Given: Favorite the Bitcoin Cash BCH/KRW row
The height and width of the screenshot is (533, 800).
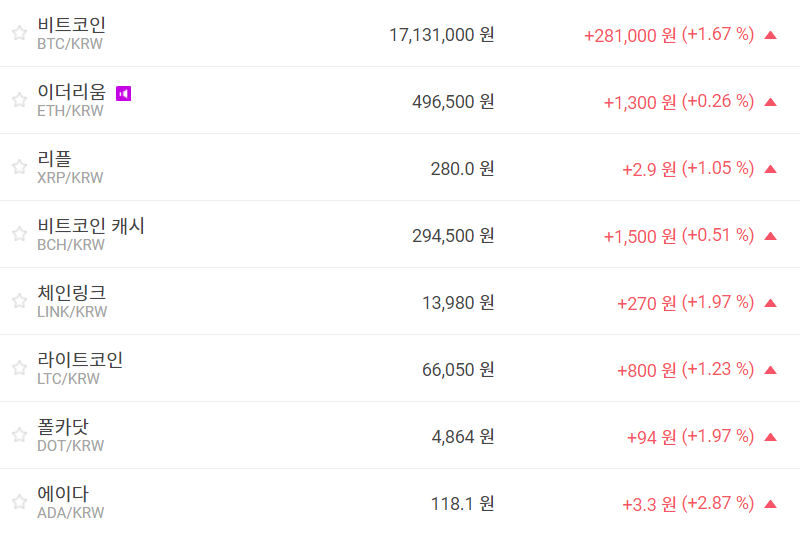Looking at the screenshot, I should [19, 234].
